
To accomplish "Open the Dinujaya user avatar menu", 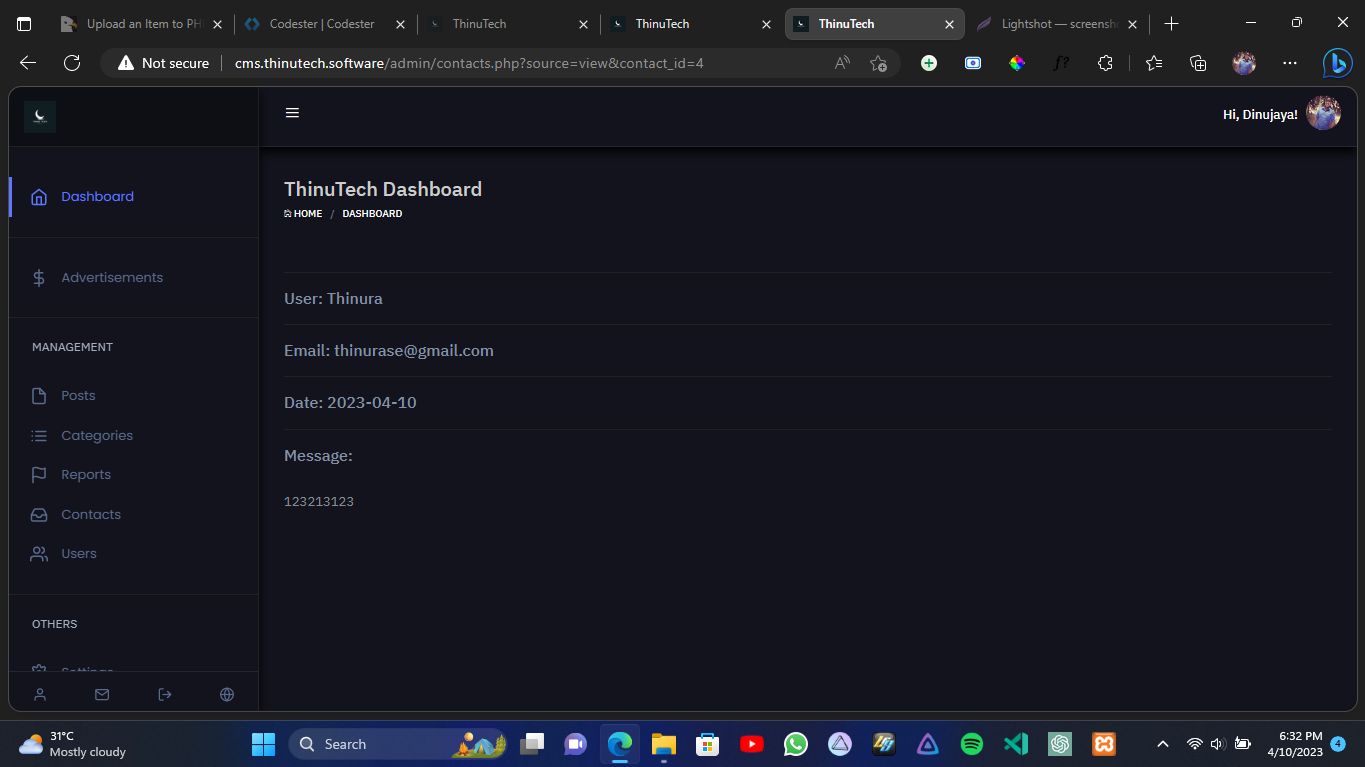I will pos(1323,113).
